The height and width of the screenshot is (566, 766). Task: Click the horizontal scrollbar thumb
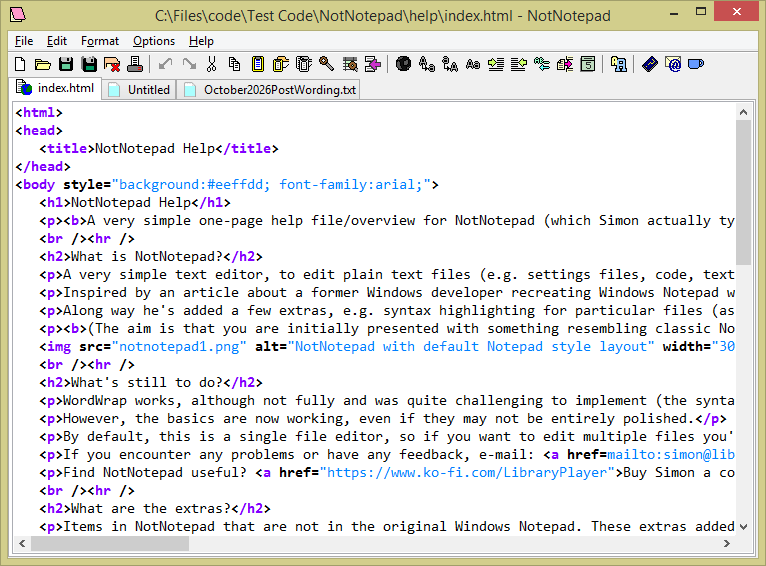tap(110, 543)
